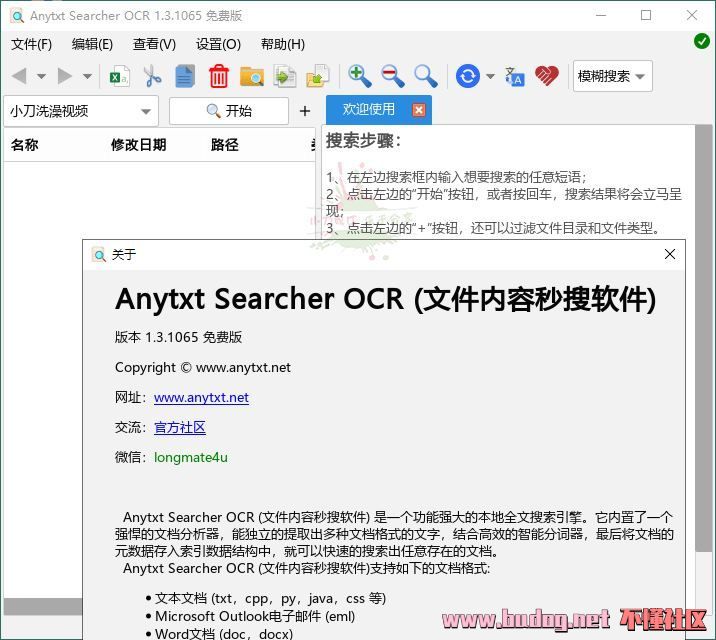Click the plain magnifier reset zoom icon
The width and height of the screenshot is (716, 640).
click(426, 76)
